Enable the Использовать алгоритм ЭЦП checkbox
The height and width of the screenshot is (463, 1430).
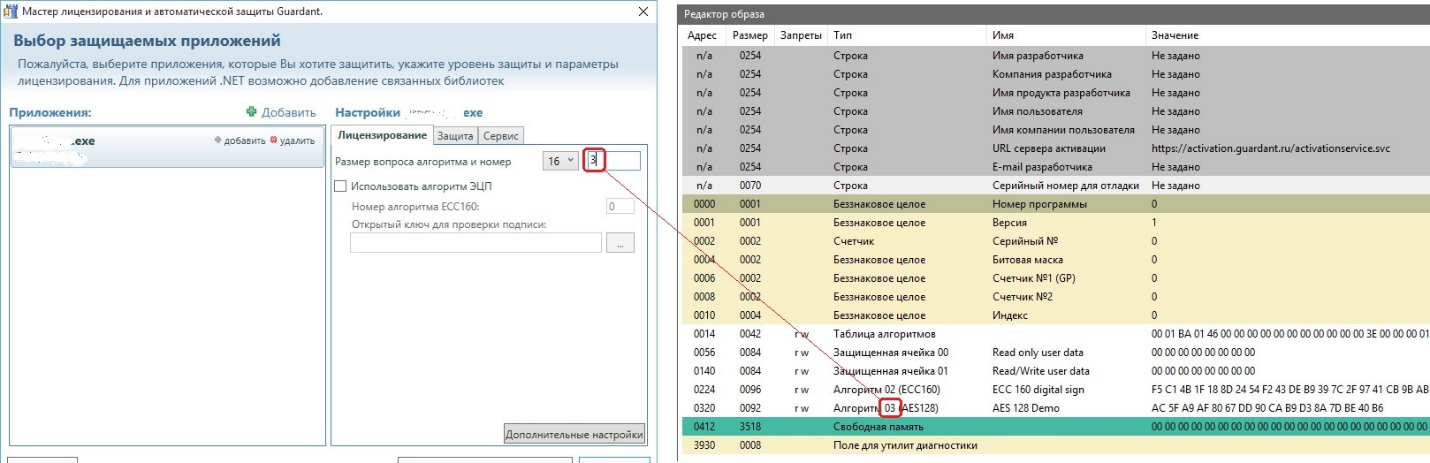(340, 186)
